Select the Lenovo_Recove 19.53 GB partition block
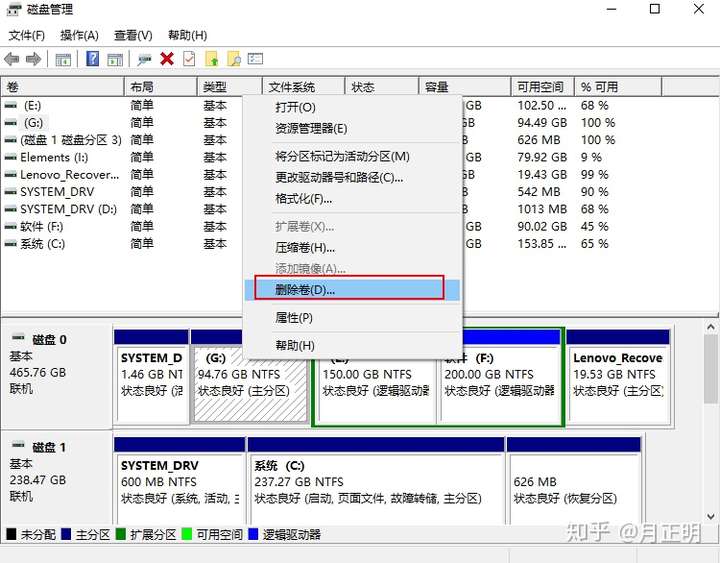The width and height of the screenshot is (720, 563). pyautogui.click(x=618, y=377)
